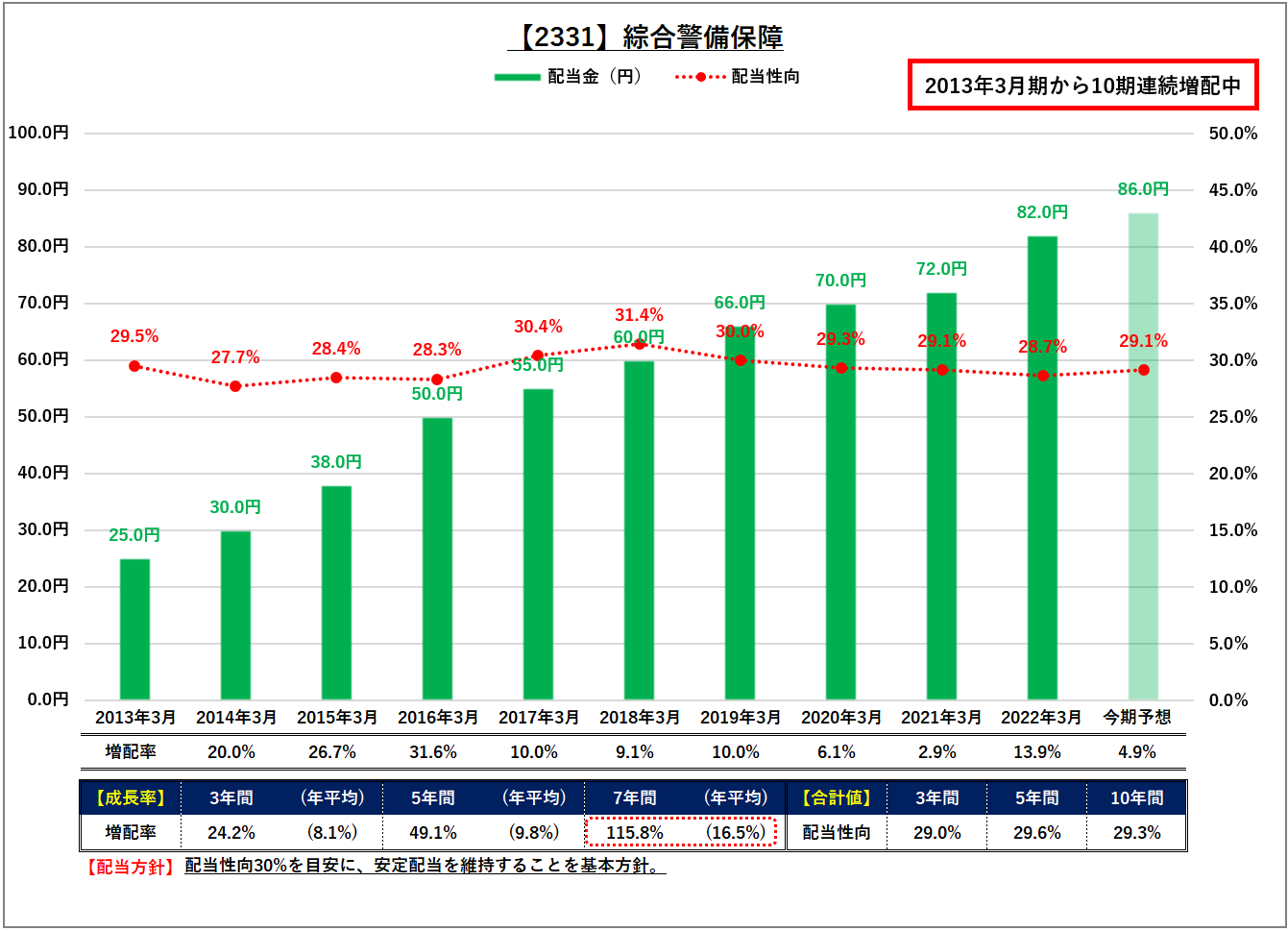The height and width of the screenshot is (931, 1288).
Task: Select the 2016年3月 bar
Action: click(x=437, y=558)
